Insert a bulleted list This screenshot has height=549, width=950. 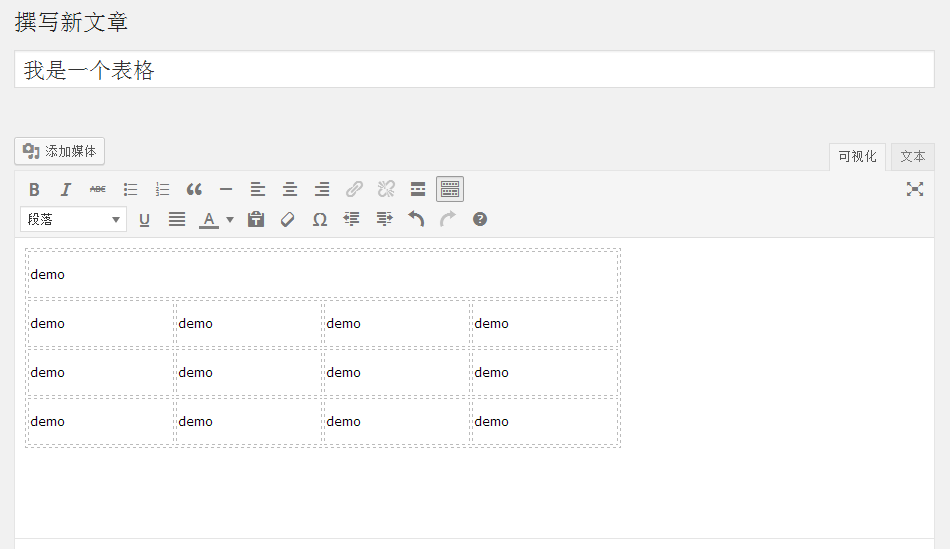click(130, 190)
